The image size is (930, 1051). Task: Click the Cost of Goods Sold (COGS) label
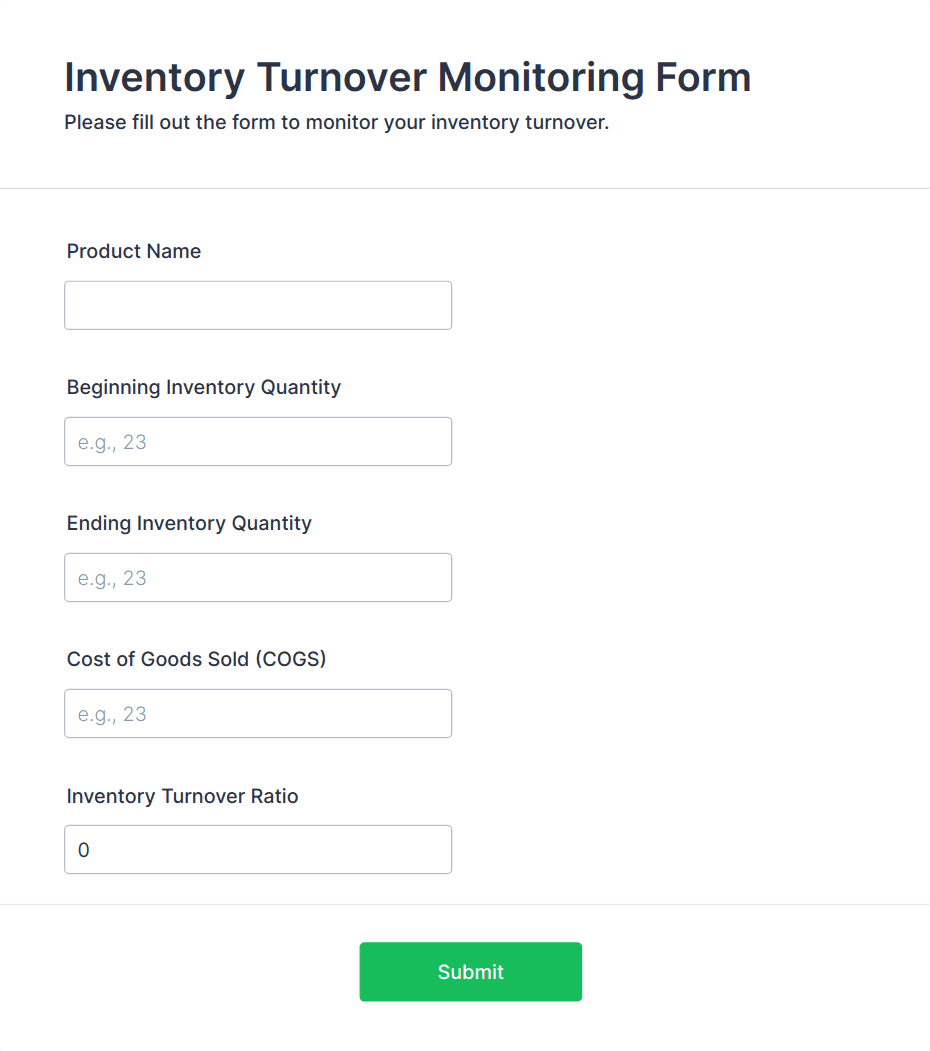point(196,659)
